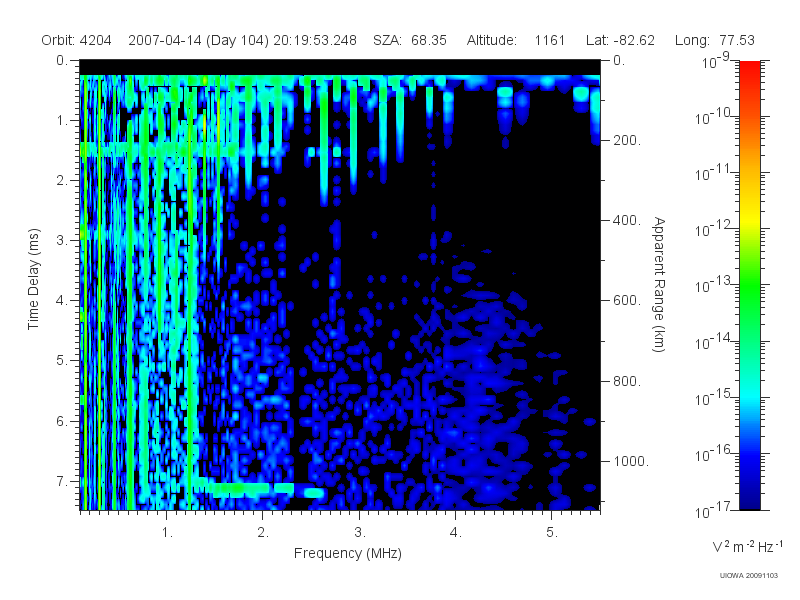800x600 pixels.
Task: Click the 10^-16 colorbar label
Action: pyautogui.click(x=714, y=454)
